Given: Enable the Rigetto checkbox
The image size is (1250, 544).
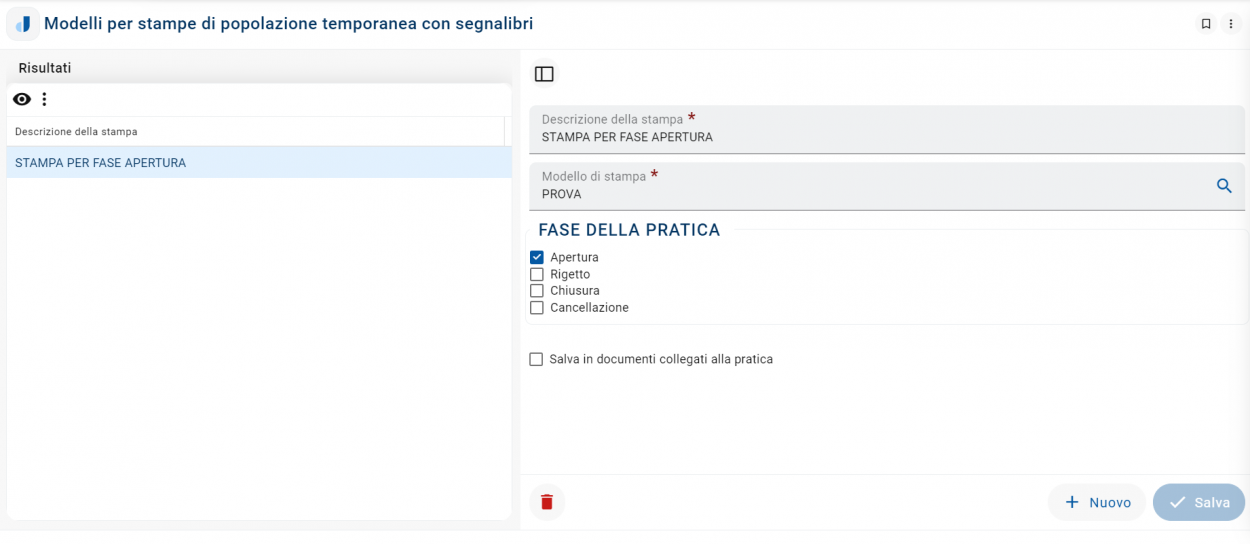Looking at the screenshot, I should [537, 274].
